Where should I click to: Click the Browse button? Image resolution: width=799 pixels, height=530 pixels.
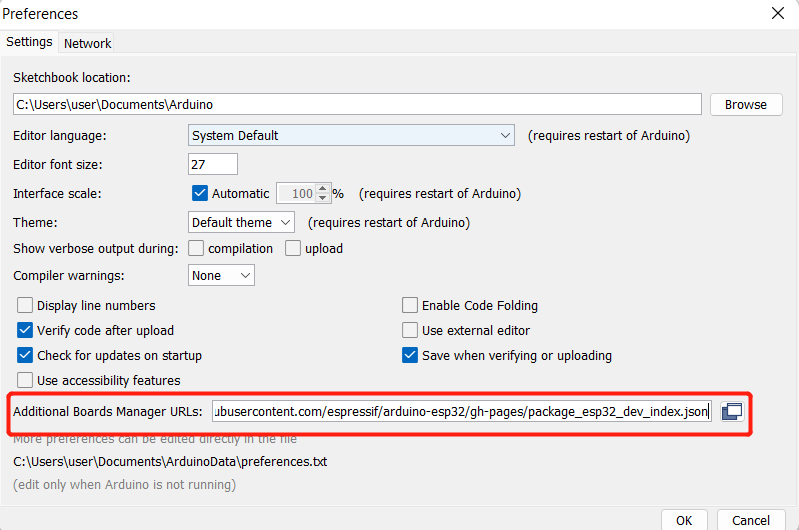tap(745, 104)
